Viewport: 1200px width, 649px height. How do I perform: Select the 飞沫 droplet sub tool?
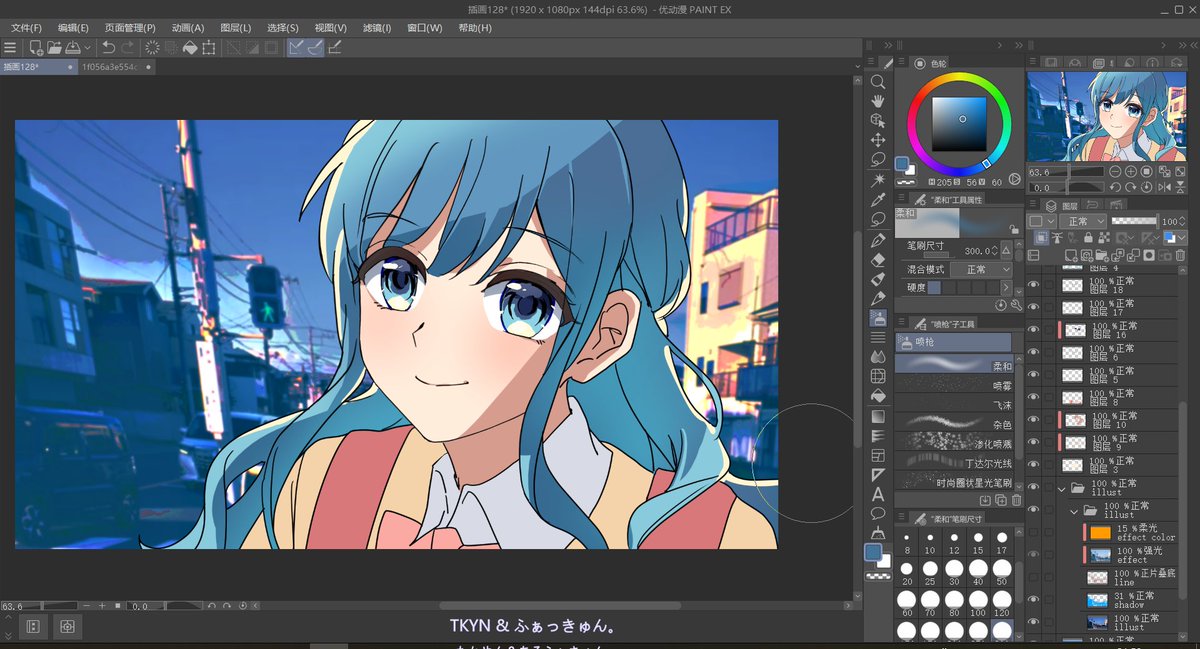[953, 403]
